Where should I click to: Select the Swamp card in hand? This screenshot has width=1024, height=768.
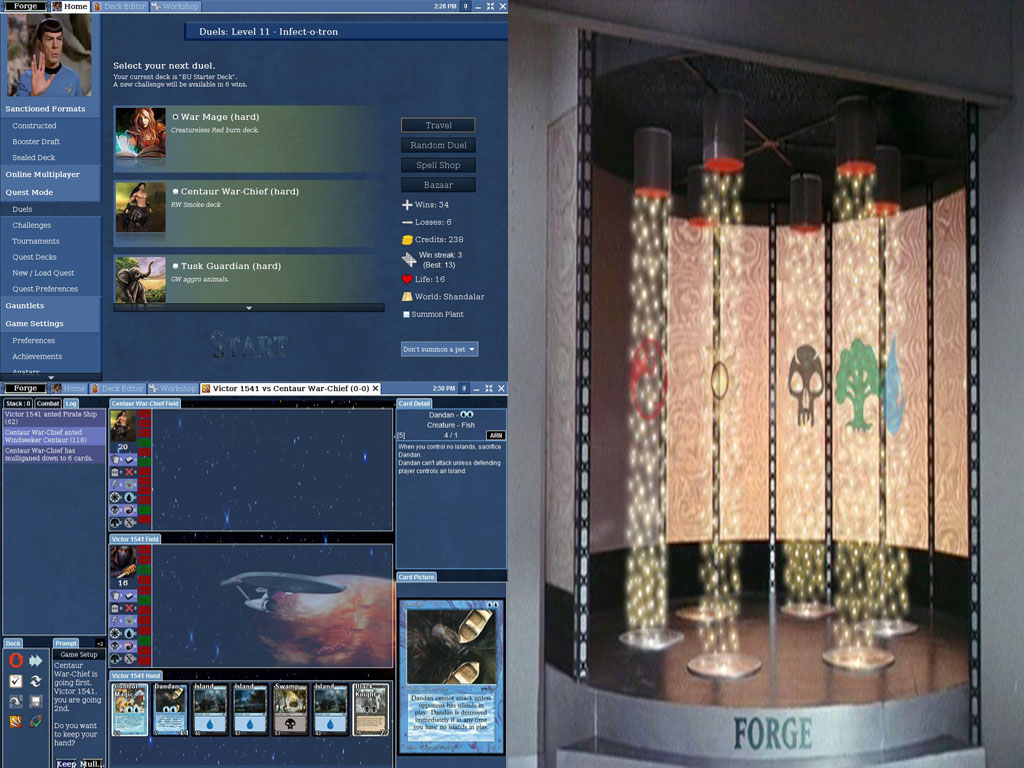[290, 710]
